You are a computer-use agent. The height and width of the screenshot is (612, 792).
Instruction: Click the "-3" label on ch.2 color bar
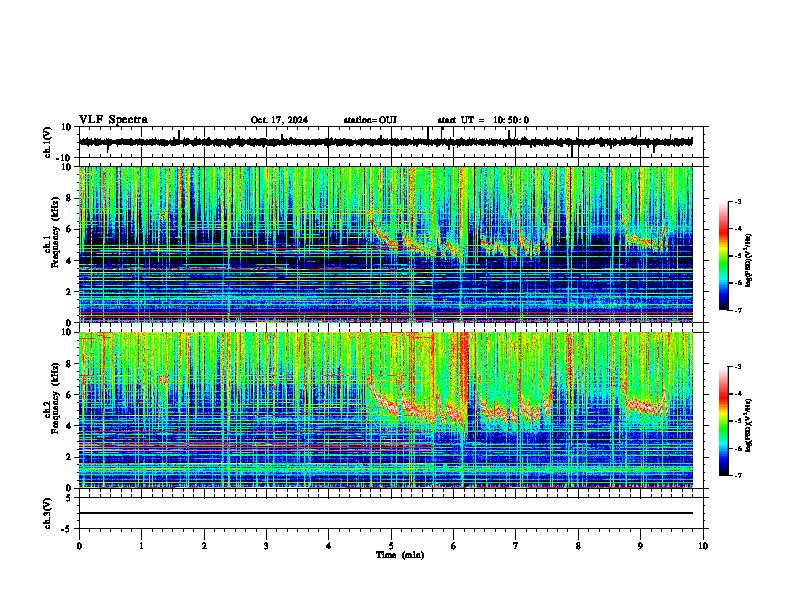click(x=737, y=367)
